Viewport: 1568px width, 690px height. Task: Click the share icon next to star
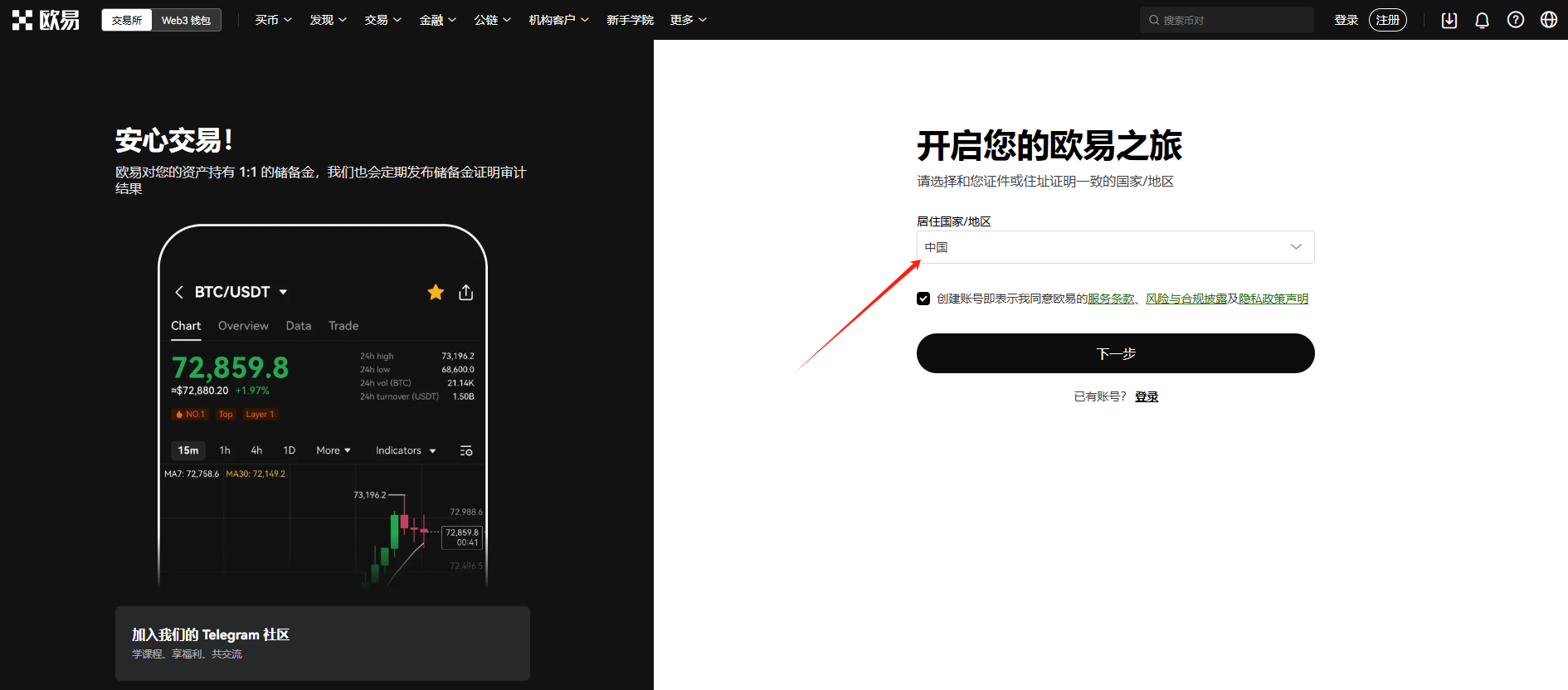[x=466, y=292]
